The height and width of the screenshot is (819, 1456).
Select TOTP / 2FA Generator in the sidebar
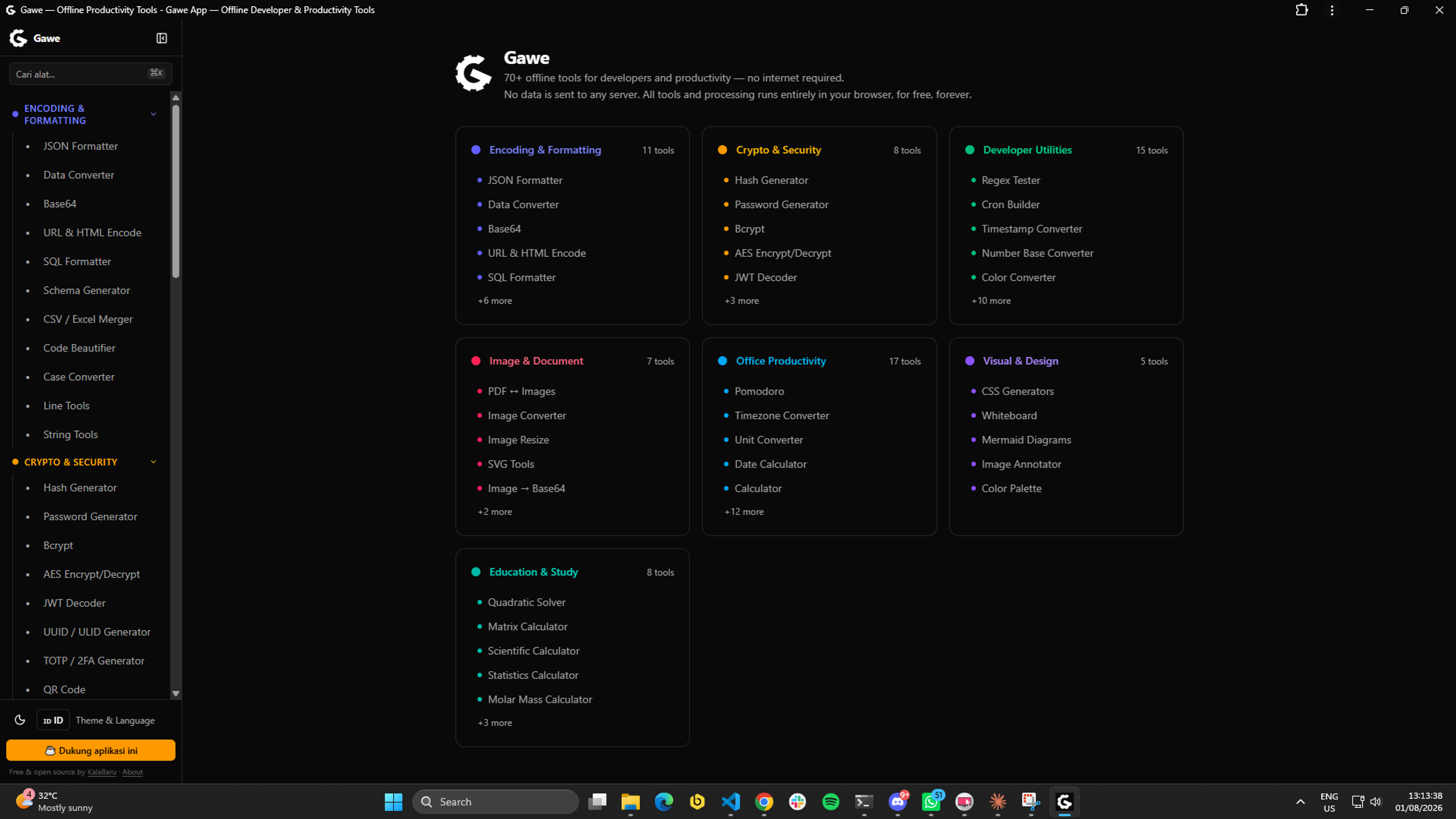tap(94, 661)
